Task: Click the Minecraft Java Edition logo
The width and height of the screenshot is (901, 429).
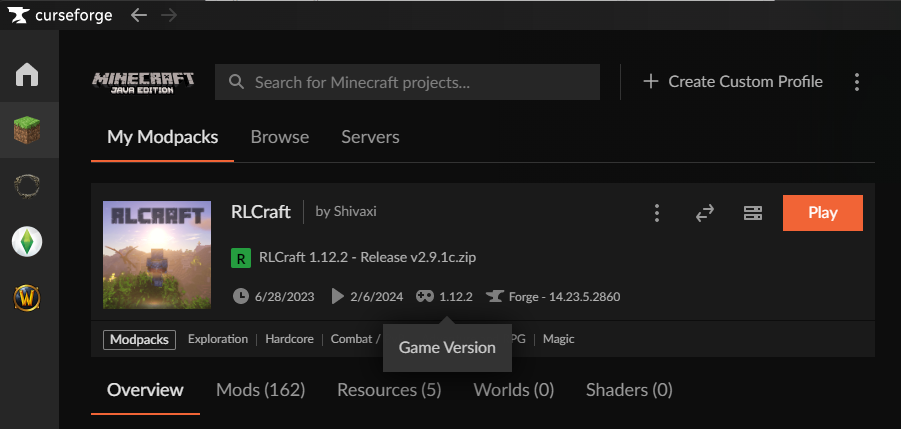Action: (x=143, y=83)
